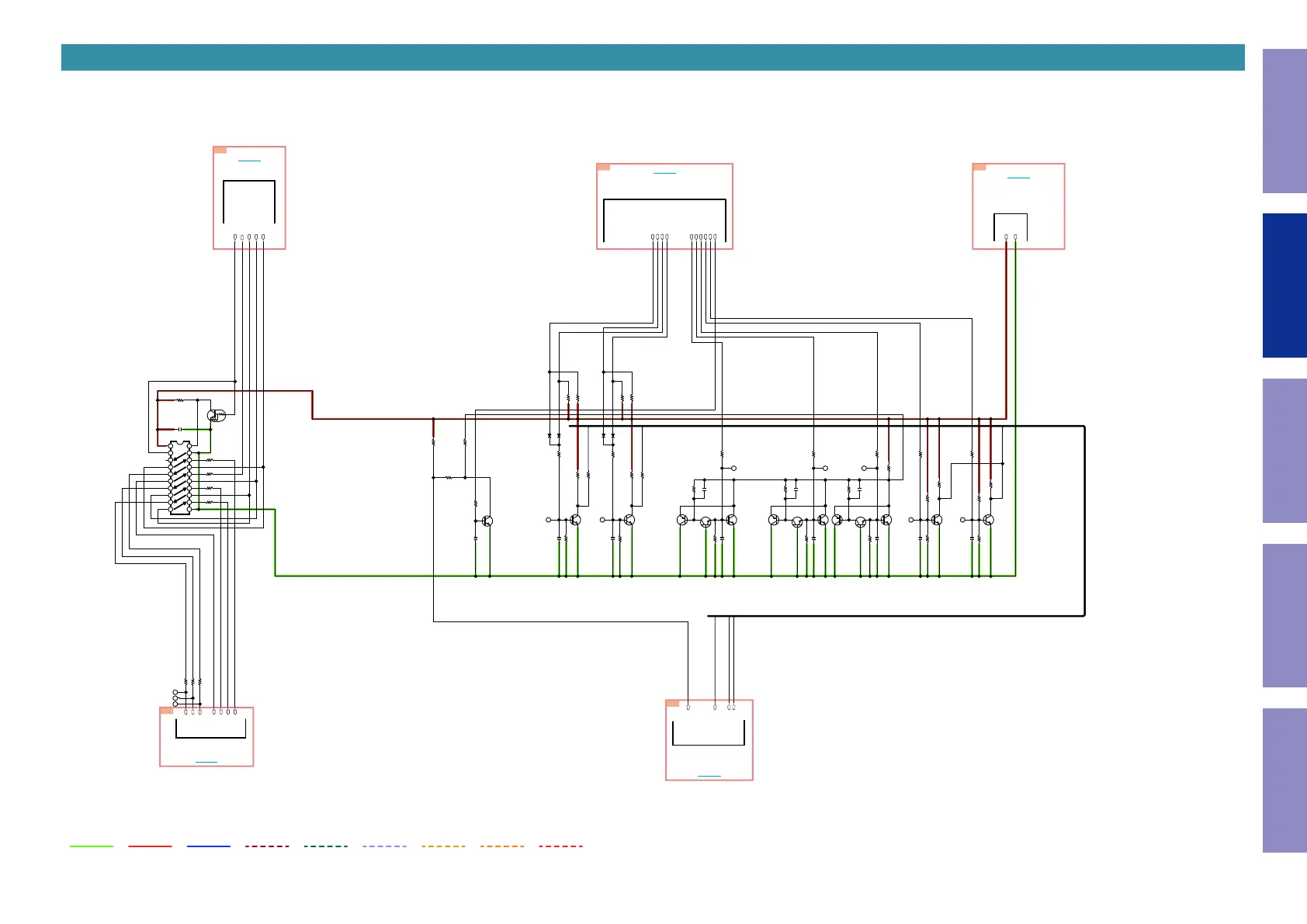Click the top-center connector's wide pin header
This screenshot has height=924, width=1307.
664,220
